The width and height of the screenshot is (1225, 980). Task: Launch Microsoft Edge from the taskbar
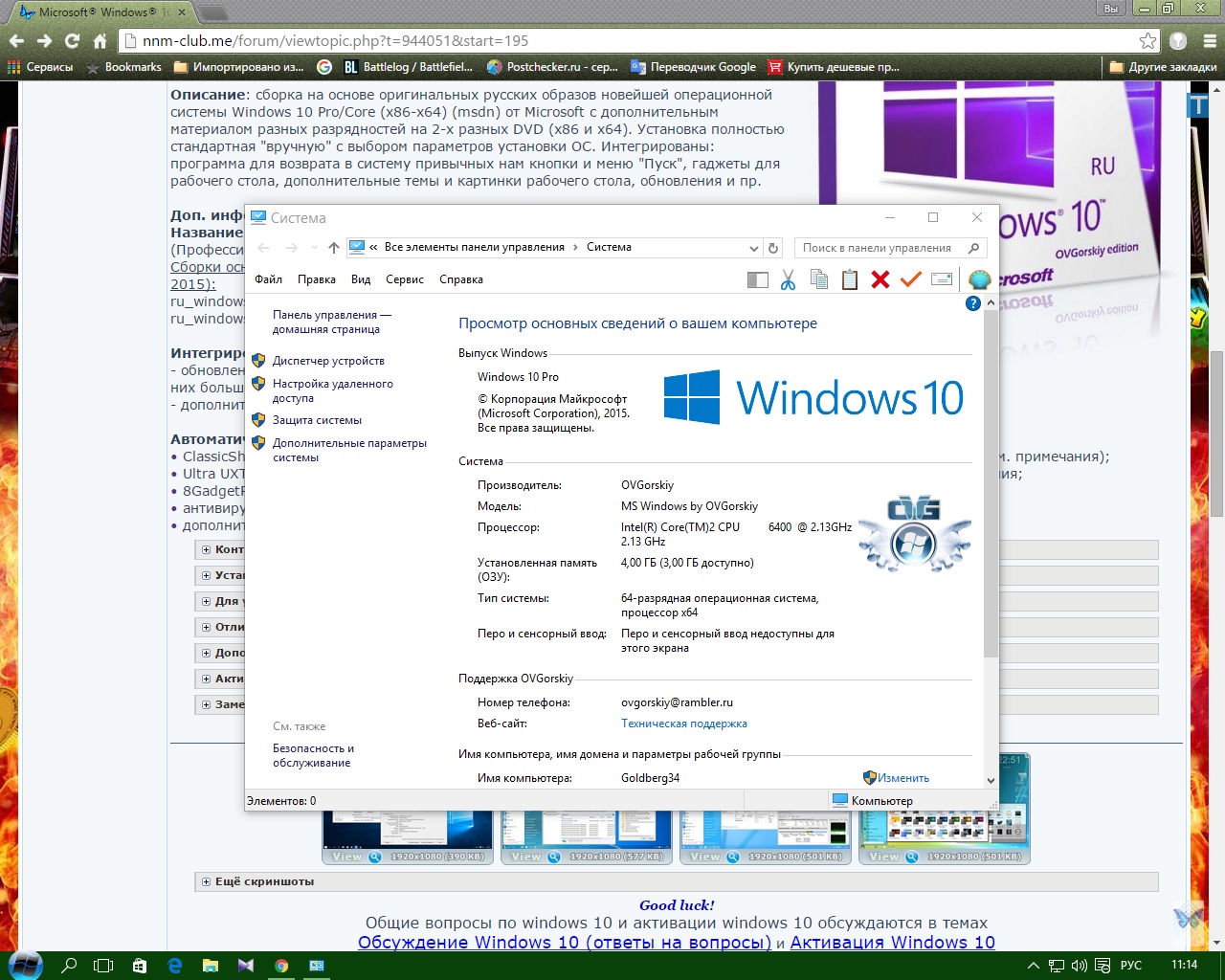point(175,966)
